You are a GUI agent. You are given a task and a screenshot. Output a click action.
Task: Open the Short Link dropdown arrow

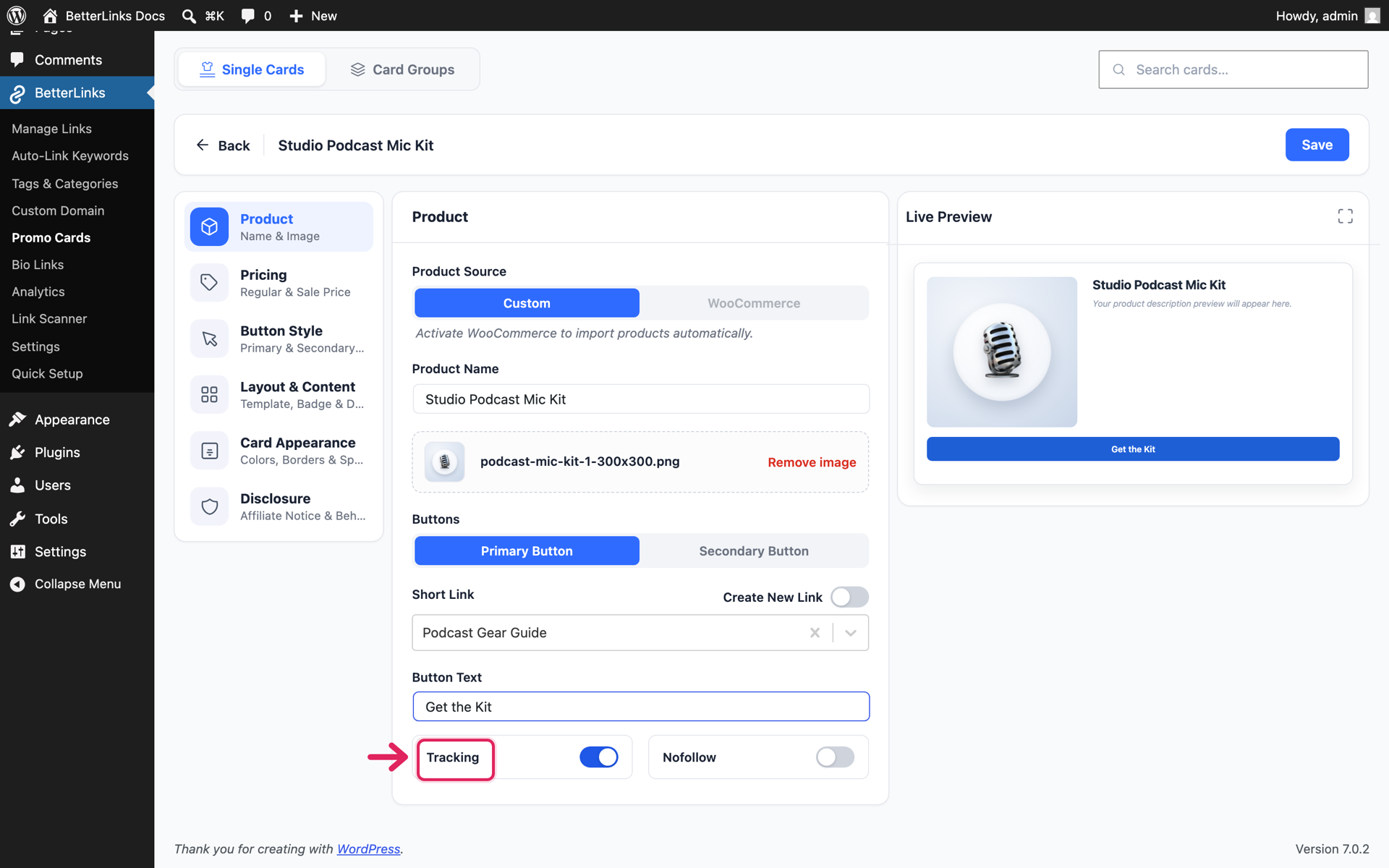click(851, 633)
